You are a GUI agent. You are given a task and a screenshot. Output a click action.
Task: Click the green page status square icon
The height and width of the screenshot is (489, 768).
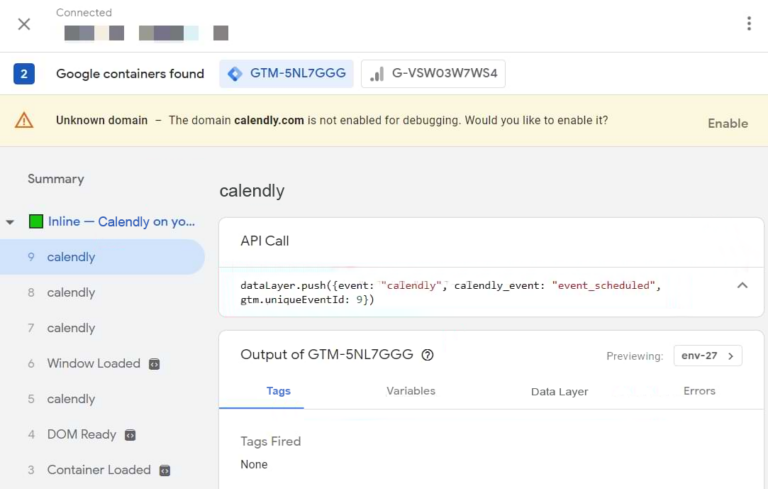[36, 222]
